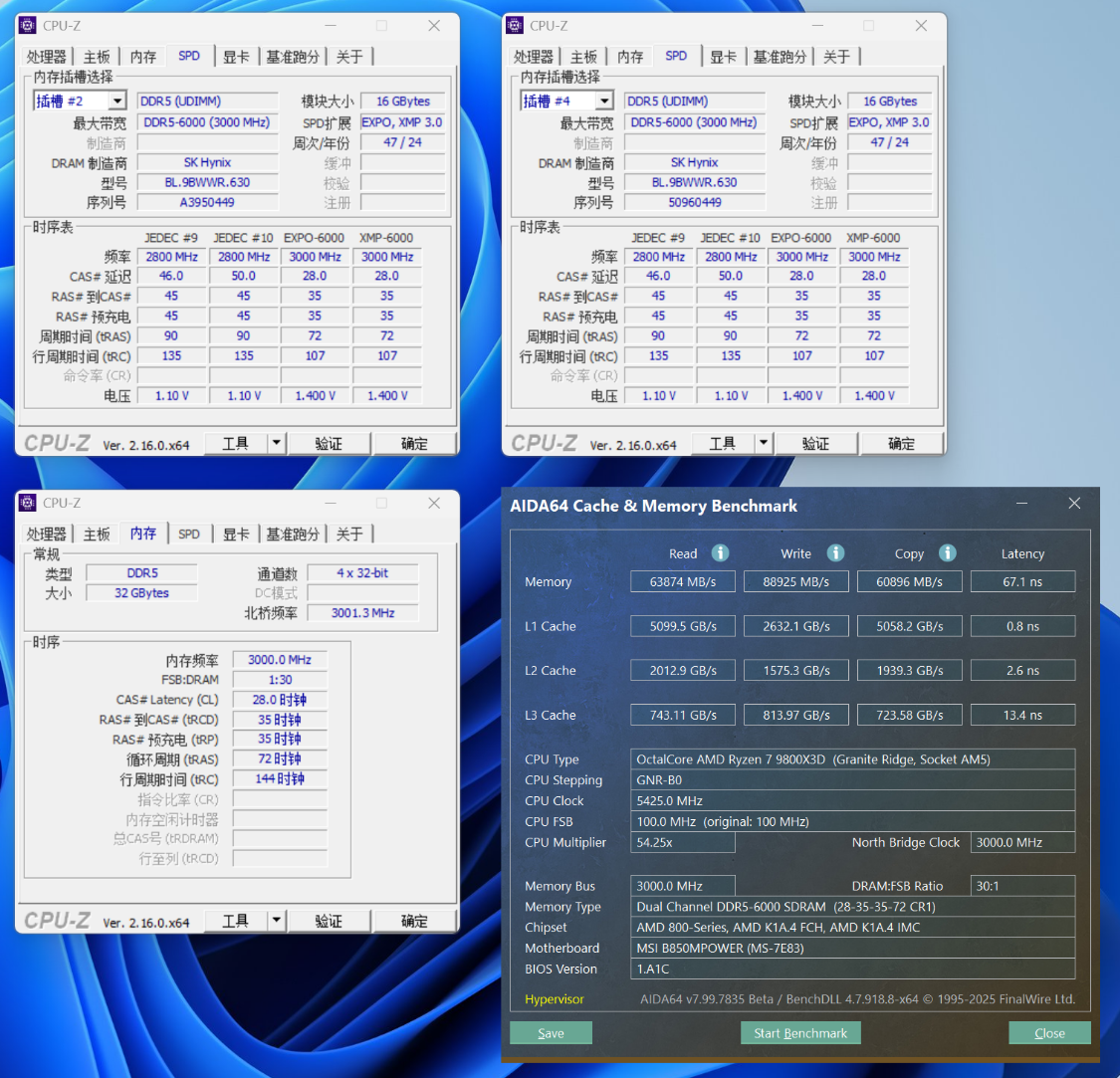1120x1078 pixels.
Task: Select the SPD tab in slot #2 window
Action: click(x=189, y=56)
